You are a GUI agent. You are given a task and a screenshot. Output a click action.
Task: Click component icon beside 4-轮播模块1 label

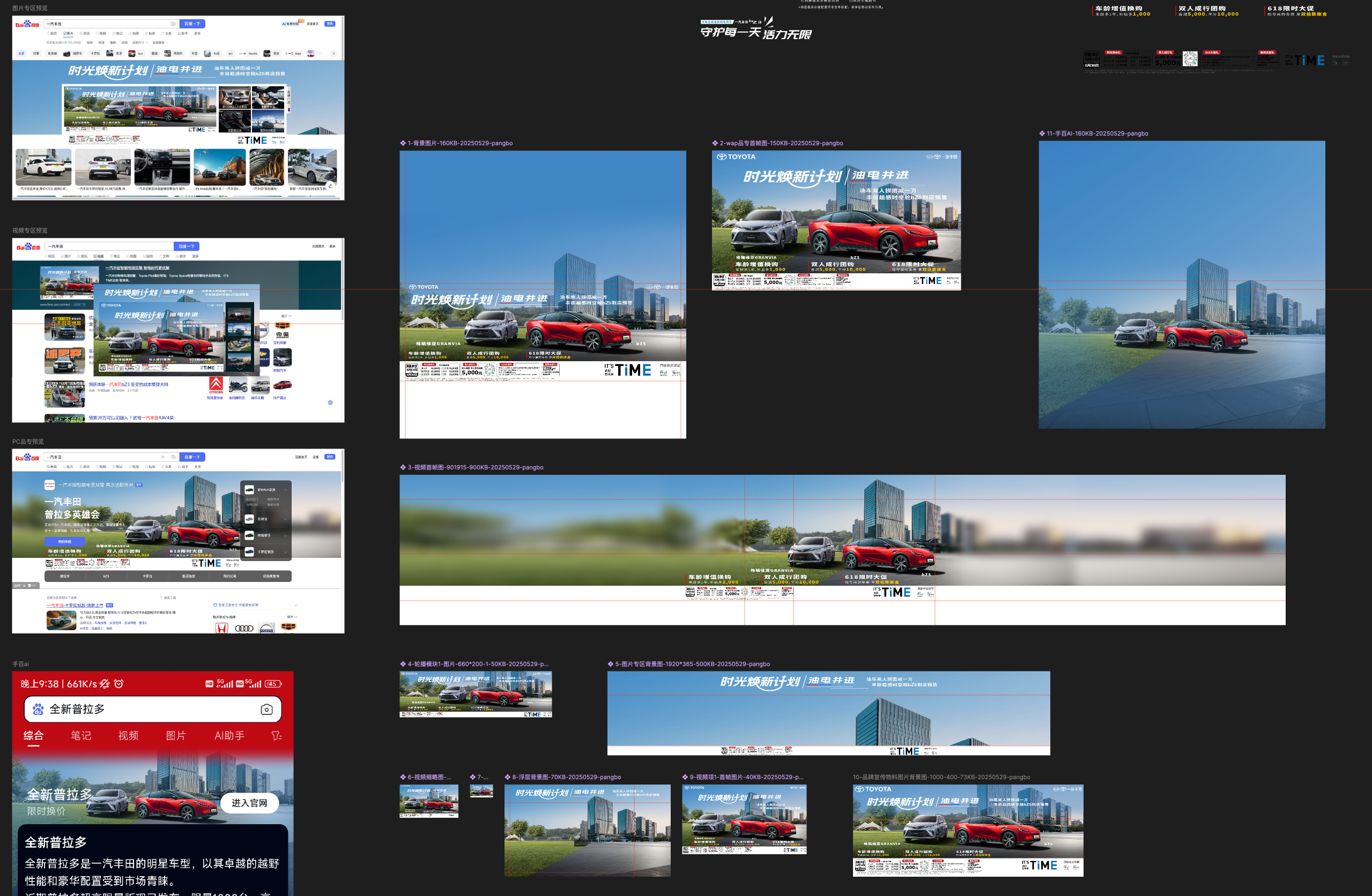404,664
